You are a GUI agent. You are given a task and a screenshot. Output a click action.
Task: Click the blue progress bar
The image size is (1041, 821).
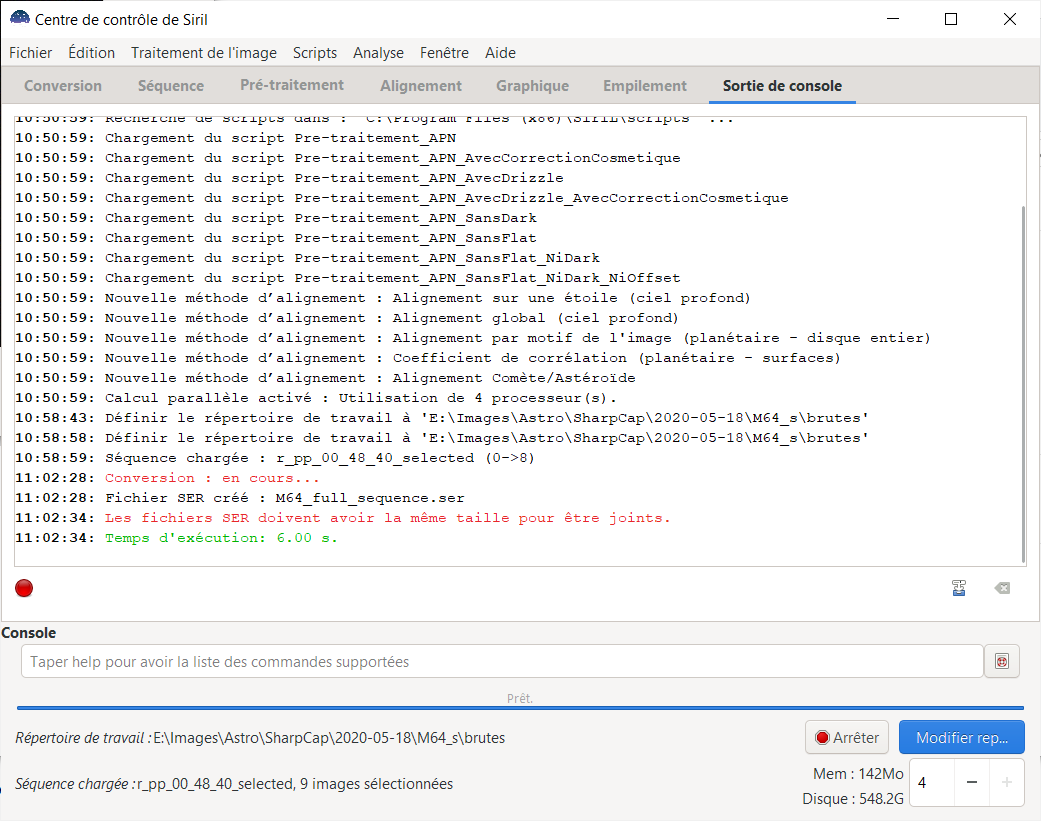click(x=520, y=708)
